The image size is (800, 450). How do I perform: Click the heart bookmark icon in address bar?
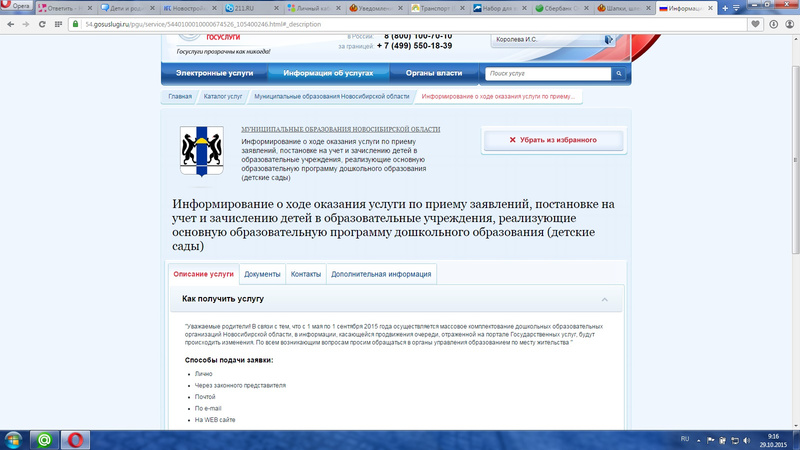(755, 24)
